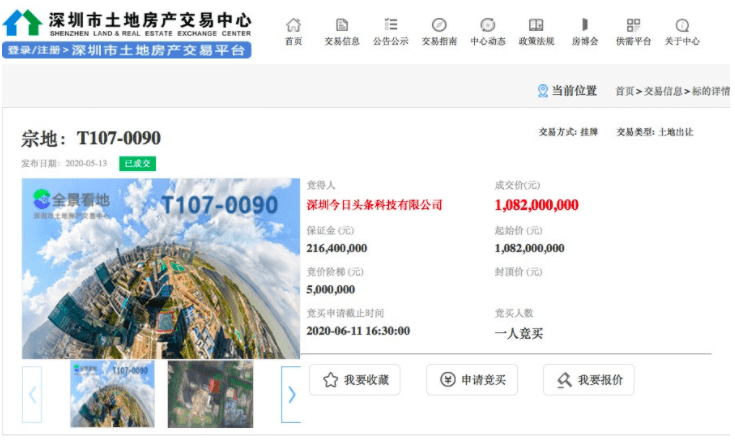735x440 pixels.
Task: Click the 我要报价 bid button
Action: click(589, 380)
